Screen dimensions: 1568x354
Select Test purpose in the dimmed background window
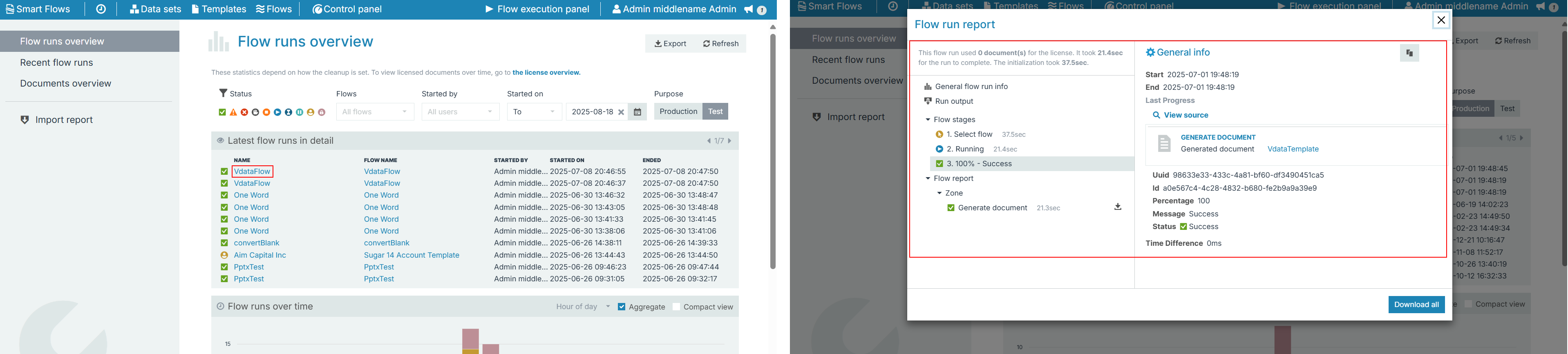coord(1507,108)
